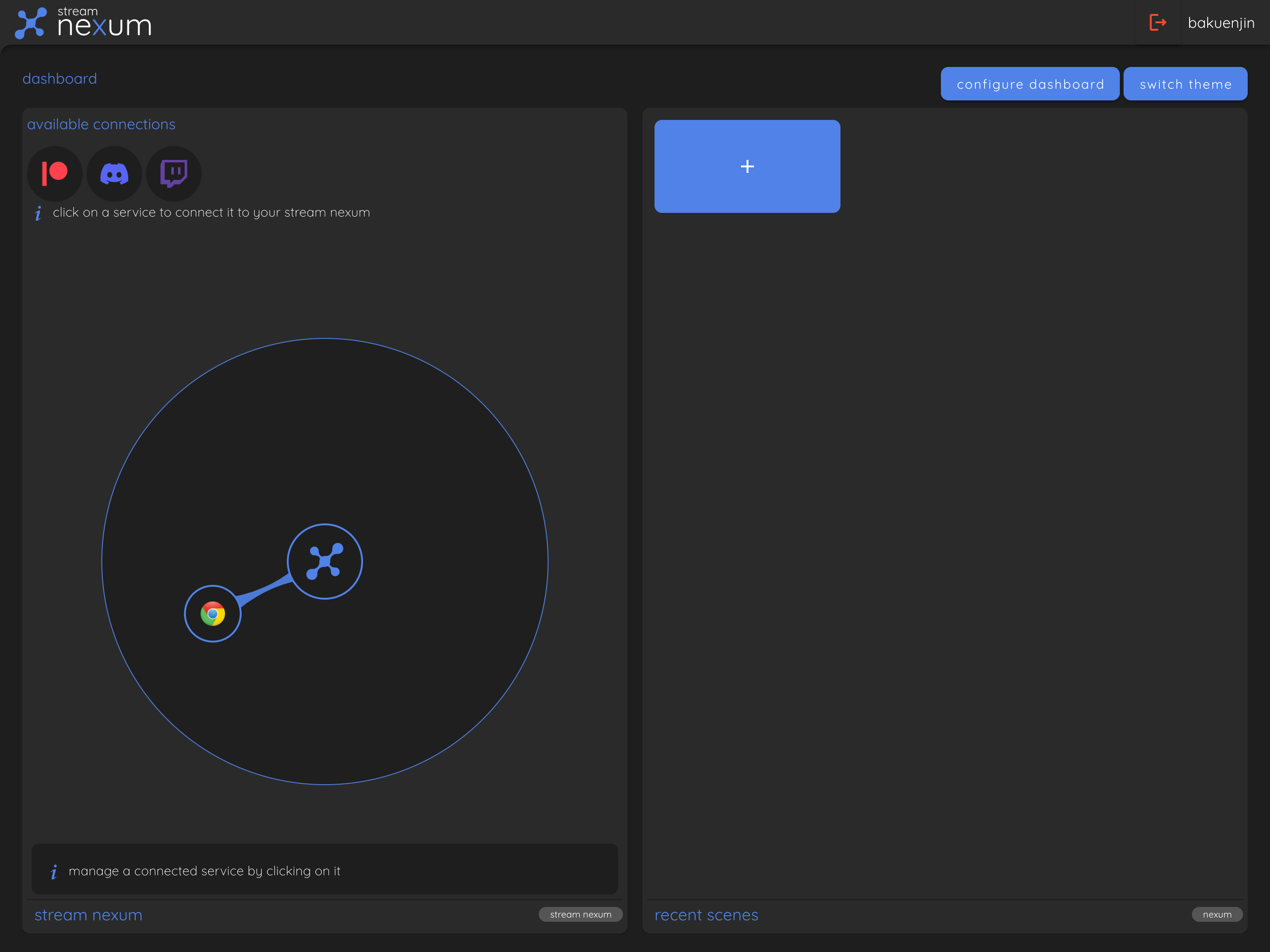This screenshot has height=952, width=1270.
Task: Connect the Patreon service
Action: pos(55,173)
